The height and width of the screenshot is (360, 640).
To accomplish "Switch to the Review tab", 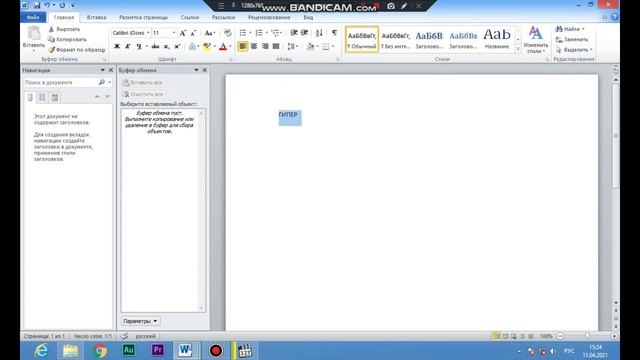I will [269, 18].
